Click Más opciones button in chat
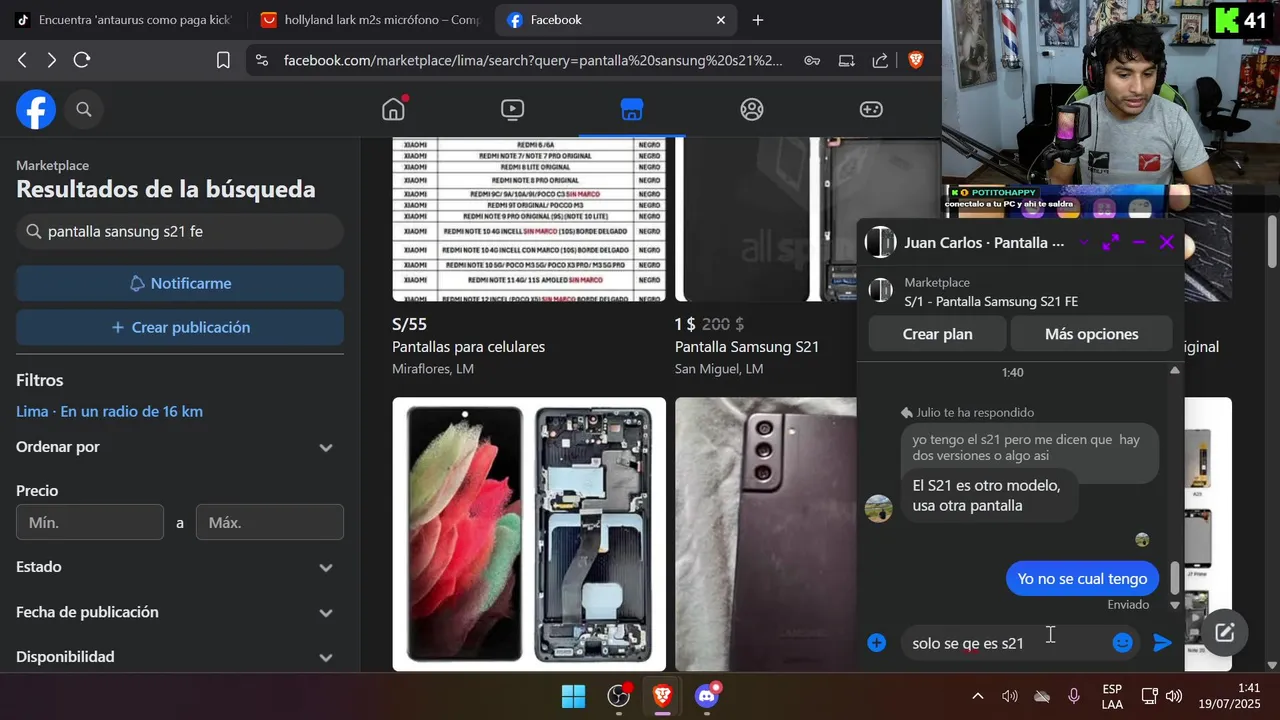 [1092, 334]
